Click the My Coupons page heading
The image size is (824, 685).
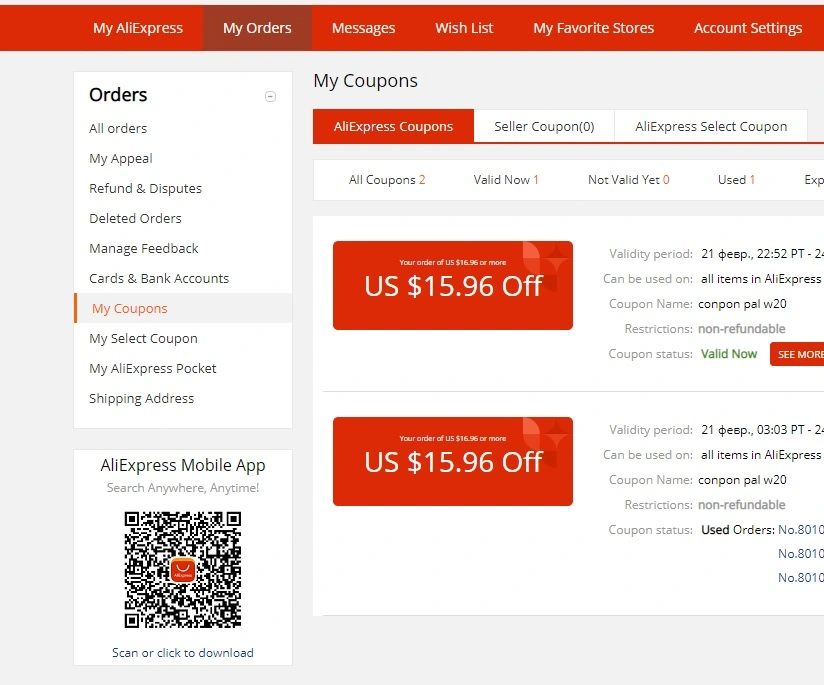[365, 81]
